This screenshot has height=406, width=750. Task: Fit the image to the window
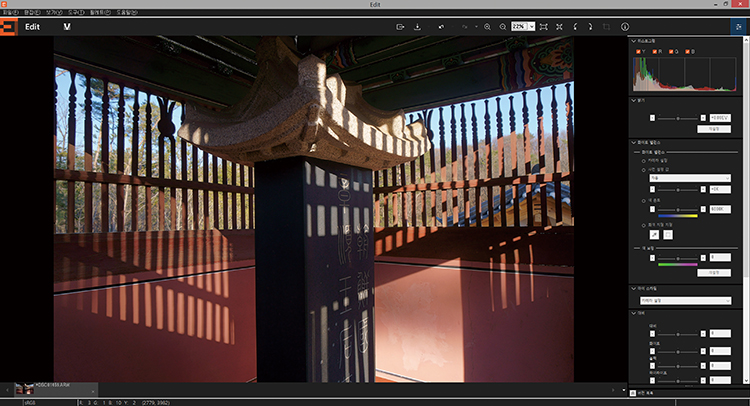[543, 27]
